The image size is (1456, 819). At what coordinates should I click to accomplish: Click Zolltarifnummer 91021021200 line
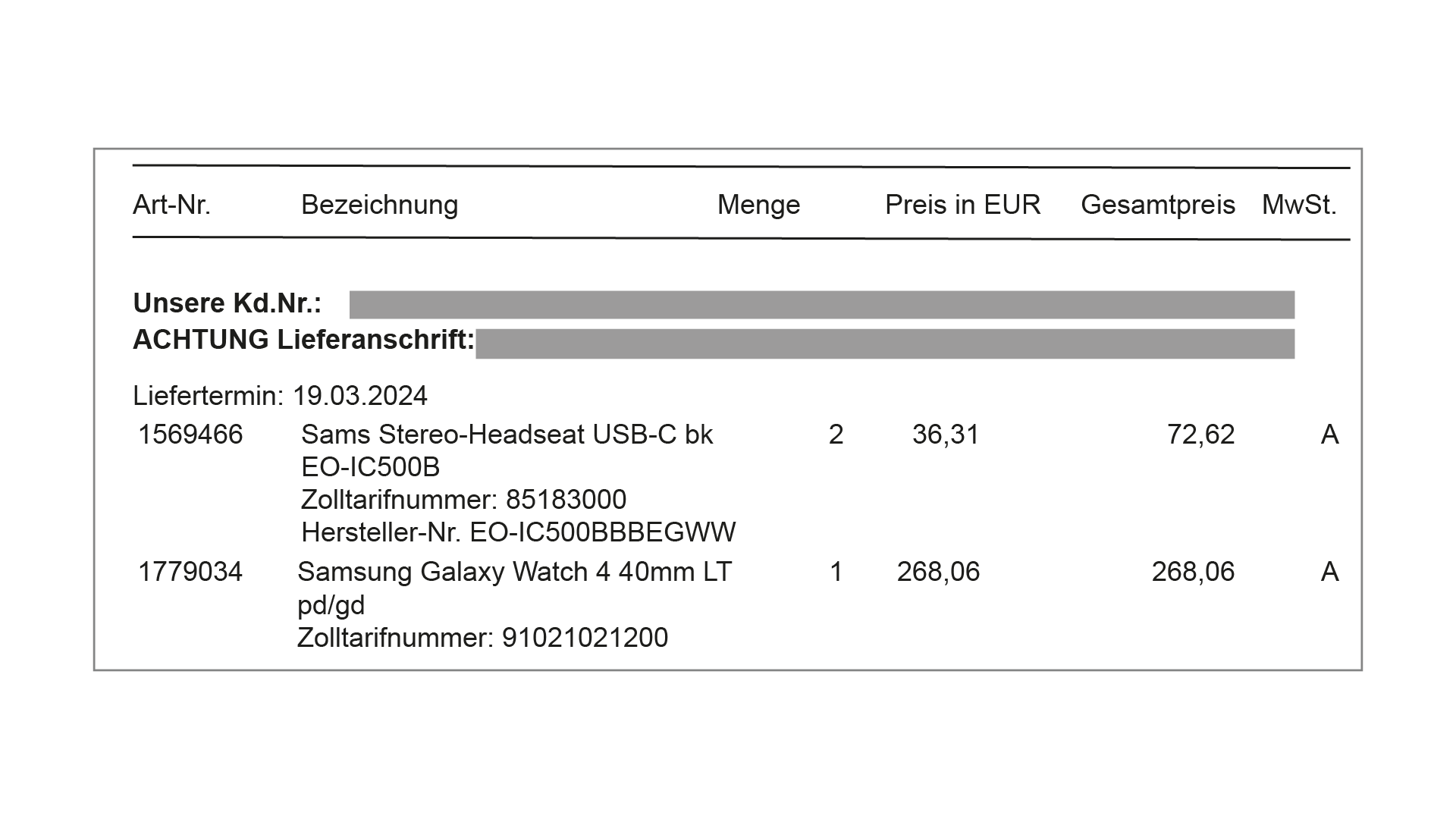pos(482,638)
